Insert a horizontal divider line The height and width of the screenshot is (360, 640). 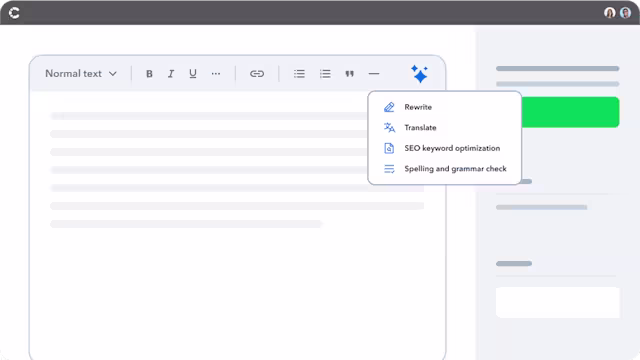[x=374, y=74]
